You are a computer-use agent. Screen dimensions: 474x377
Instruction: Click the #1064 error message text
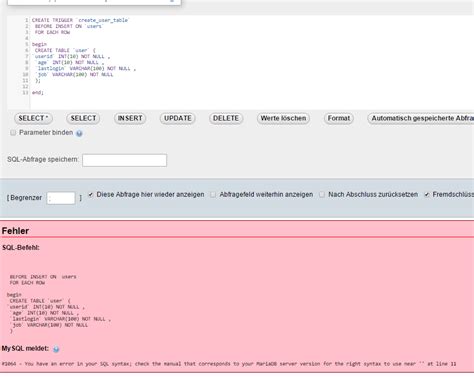229,364
